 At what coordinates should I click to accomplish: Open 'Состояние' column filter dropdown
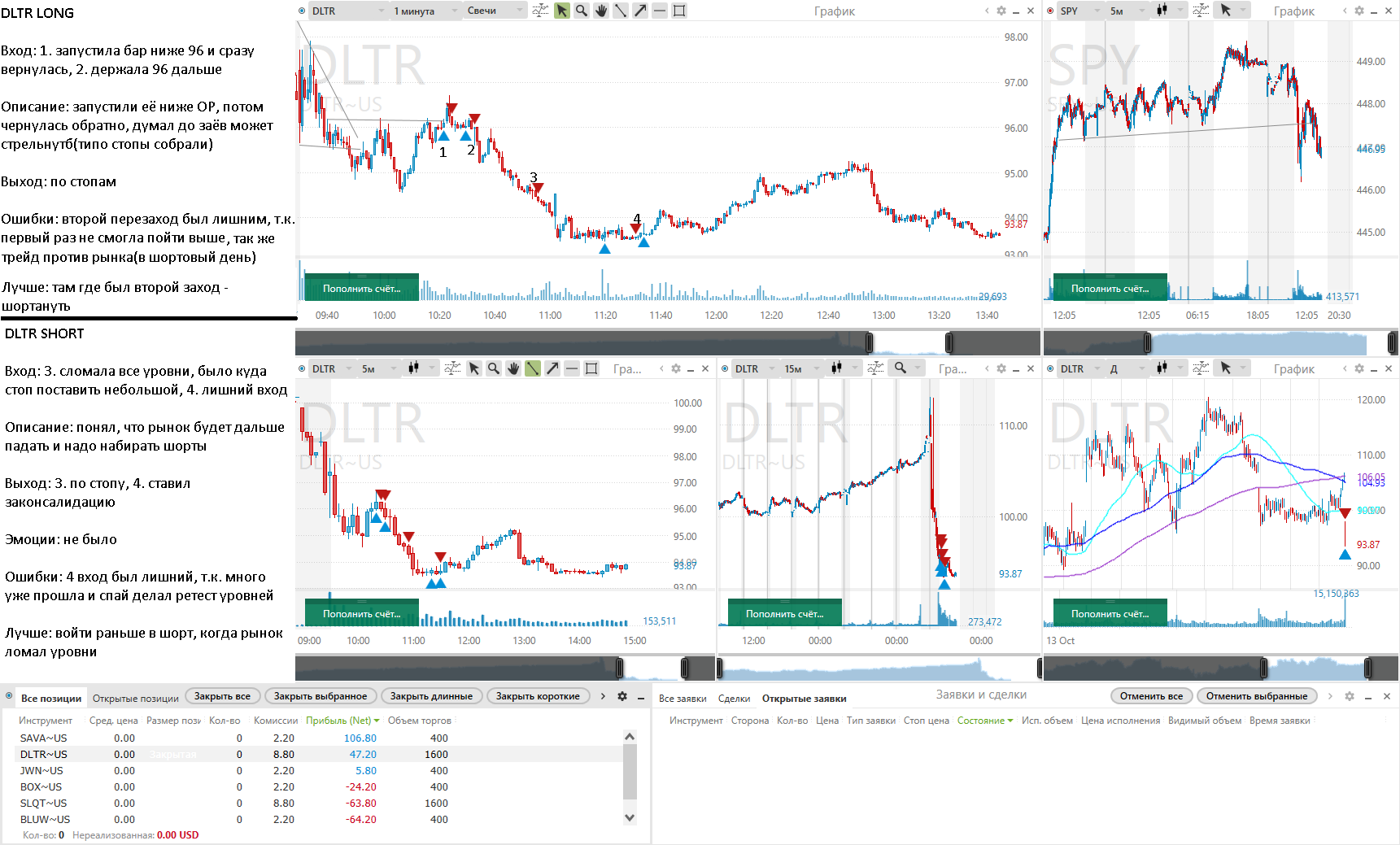(1010, 721)
